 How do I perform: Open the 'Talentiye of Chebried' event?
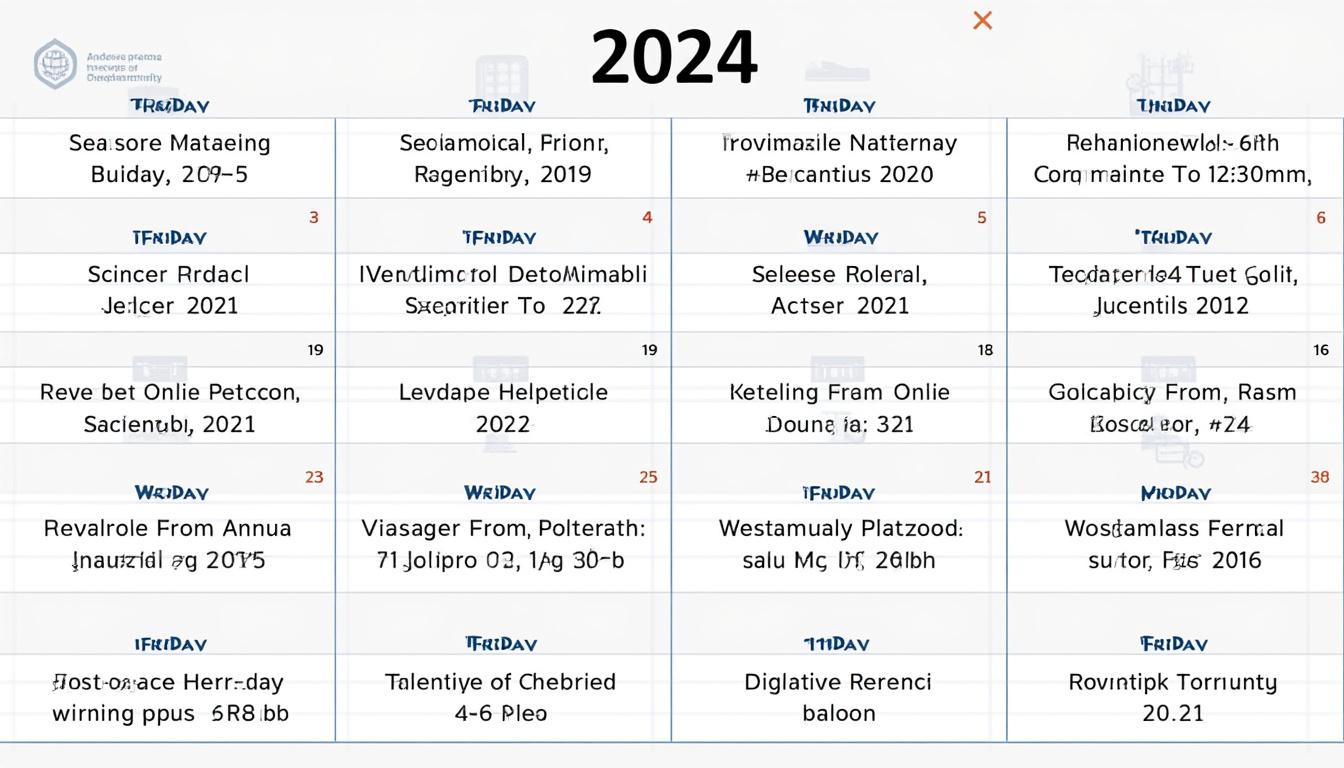pos(500,697)
